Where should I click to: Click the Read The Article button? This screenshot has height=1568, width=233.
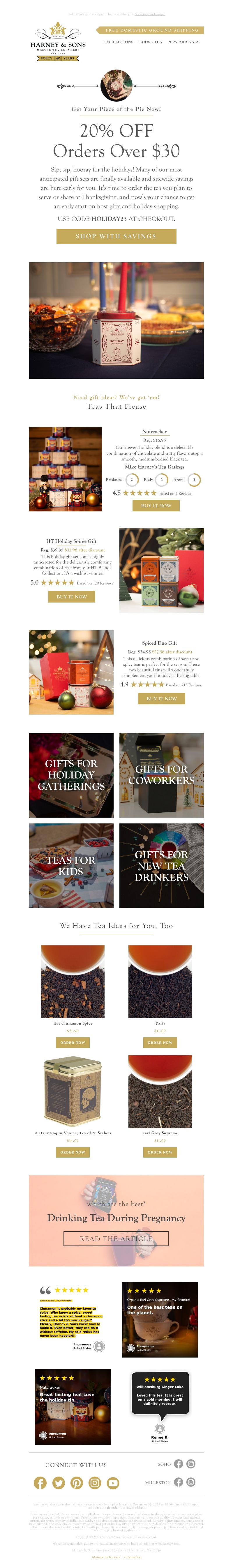tap(116, 1222)
